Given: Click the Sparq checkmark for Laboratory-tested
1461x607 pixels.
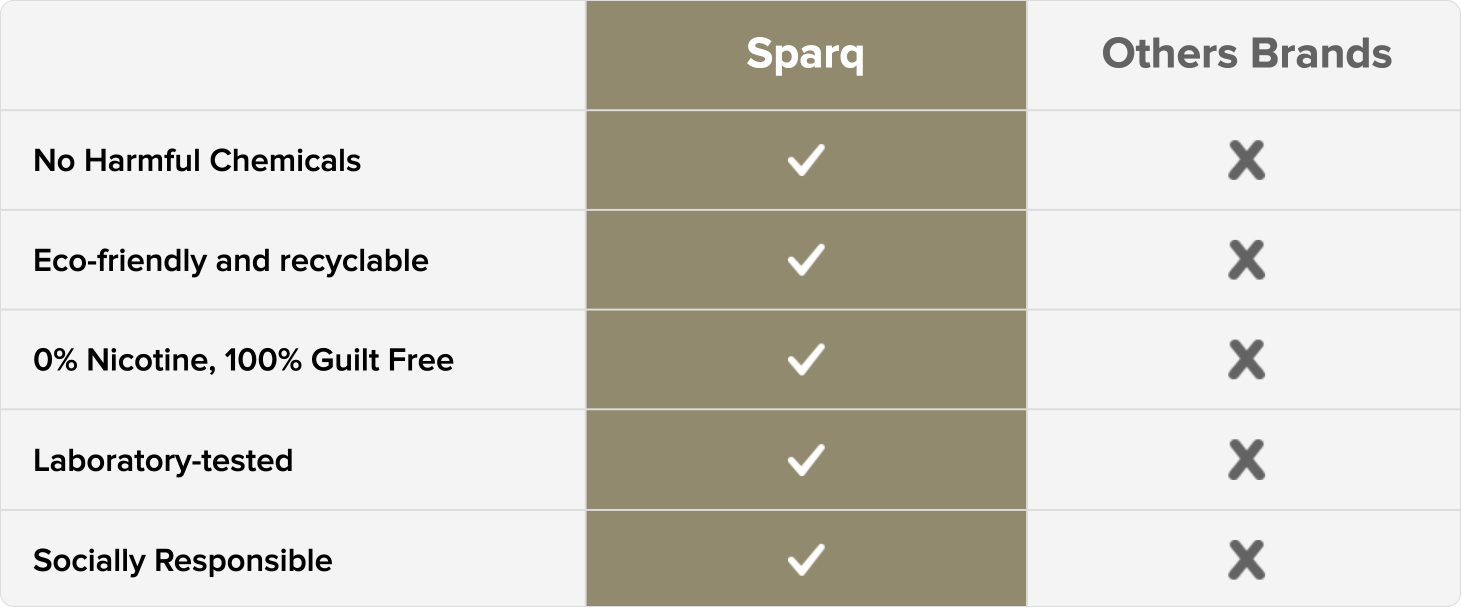Looking at the screenshot, I should click(x=805, y=460).
